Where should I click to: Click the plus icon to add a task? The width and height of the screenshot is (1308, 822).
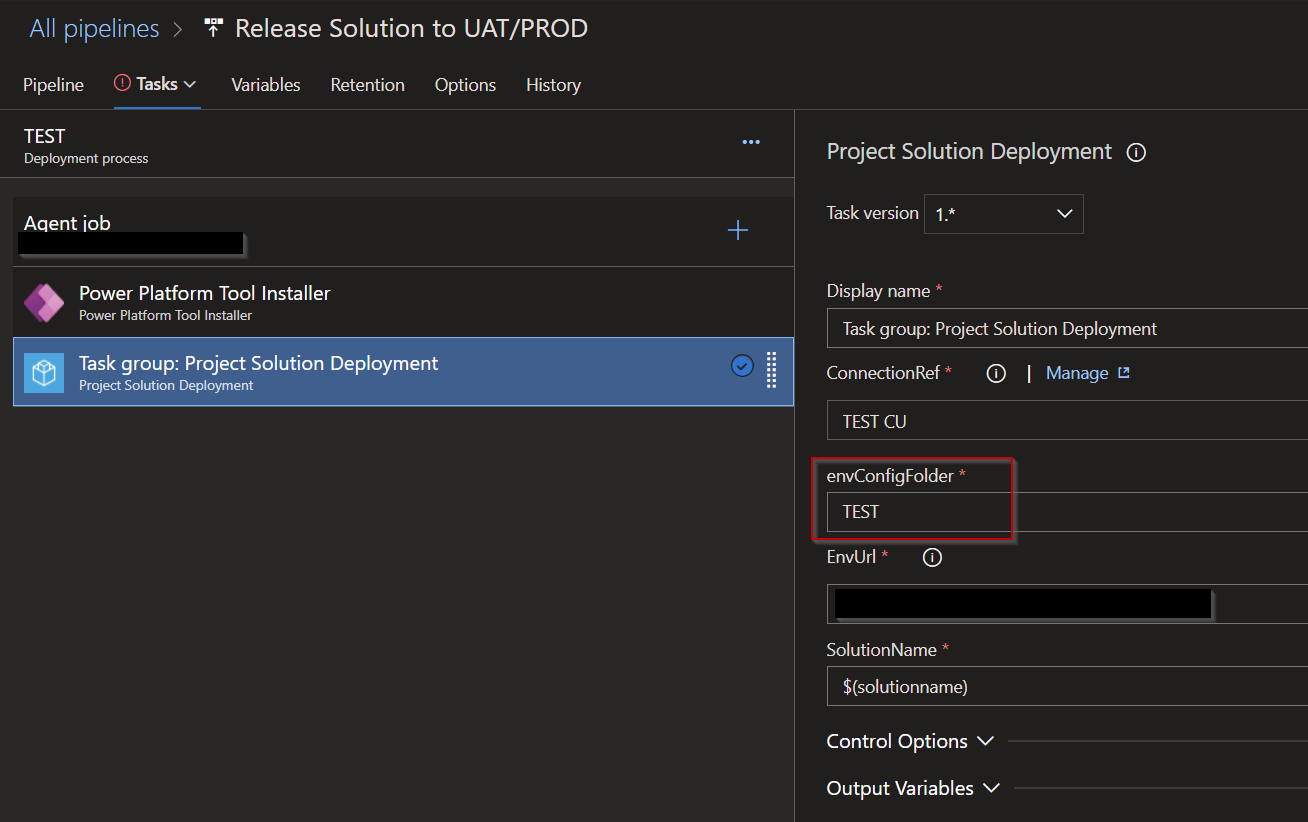[738, 231]
